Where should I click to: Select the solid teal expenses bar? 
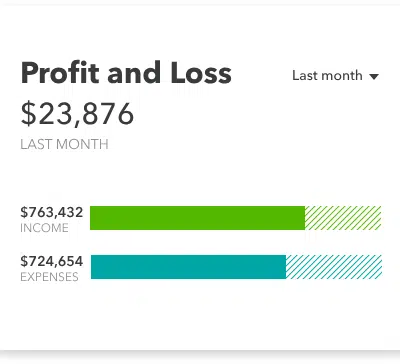[188, 267]
